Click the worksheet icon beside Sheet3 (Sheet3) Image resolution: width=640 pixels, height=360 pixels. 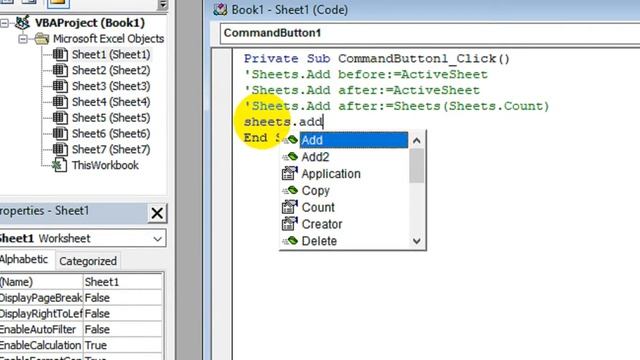[x=60, y=86]
